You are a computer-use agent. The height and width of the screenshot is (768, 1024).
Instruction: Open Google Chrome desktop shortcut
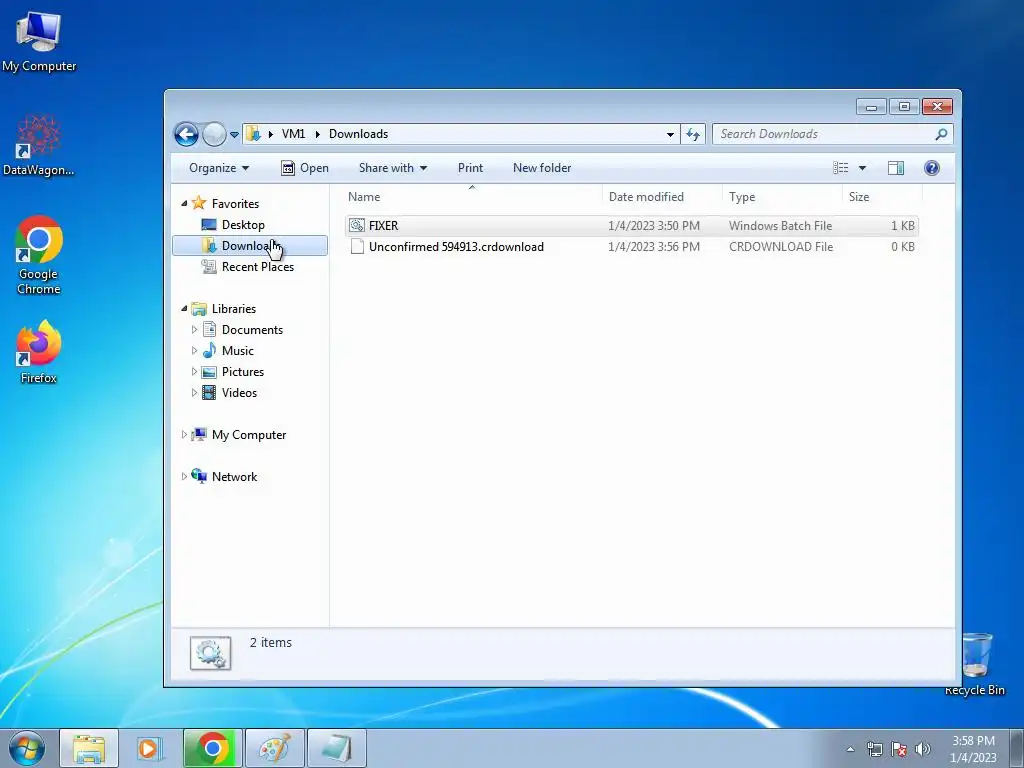[x=39, y=255]
